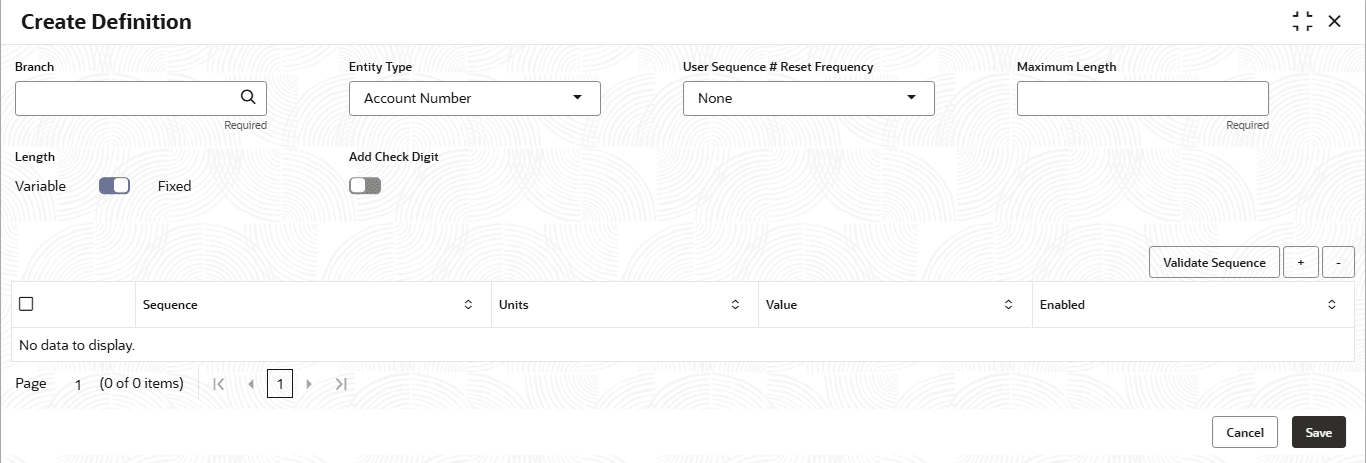Go to the first page of the table

coord(220,384)
